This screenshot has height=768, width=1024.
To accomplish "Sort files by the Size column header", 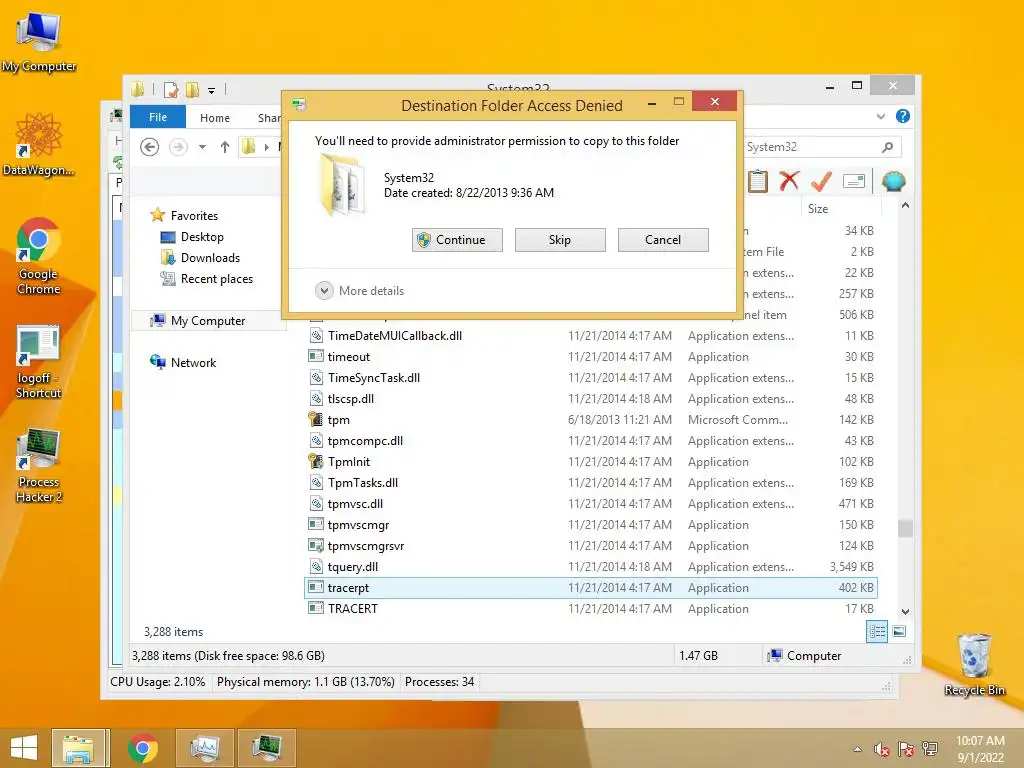I will 839,209.
